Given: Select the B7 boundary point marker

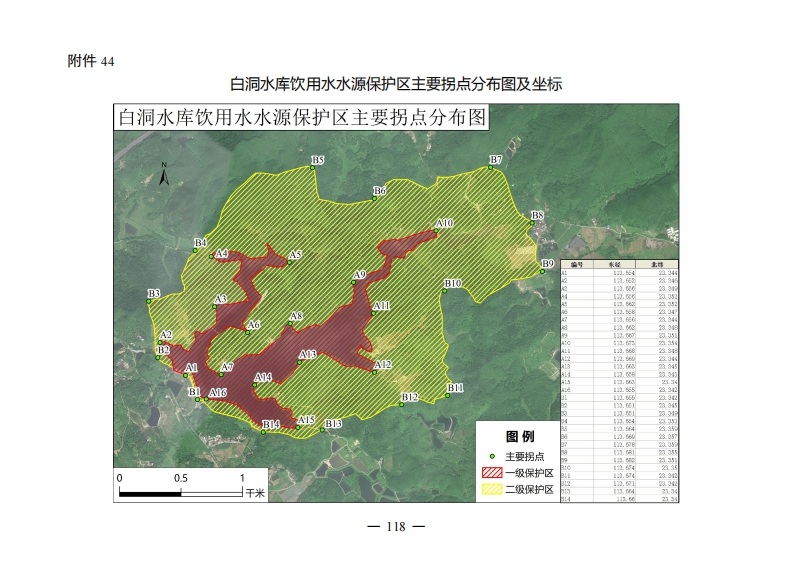Looking at the screenshot, I should click(x=491, y=168).
